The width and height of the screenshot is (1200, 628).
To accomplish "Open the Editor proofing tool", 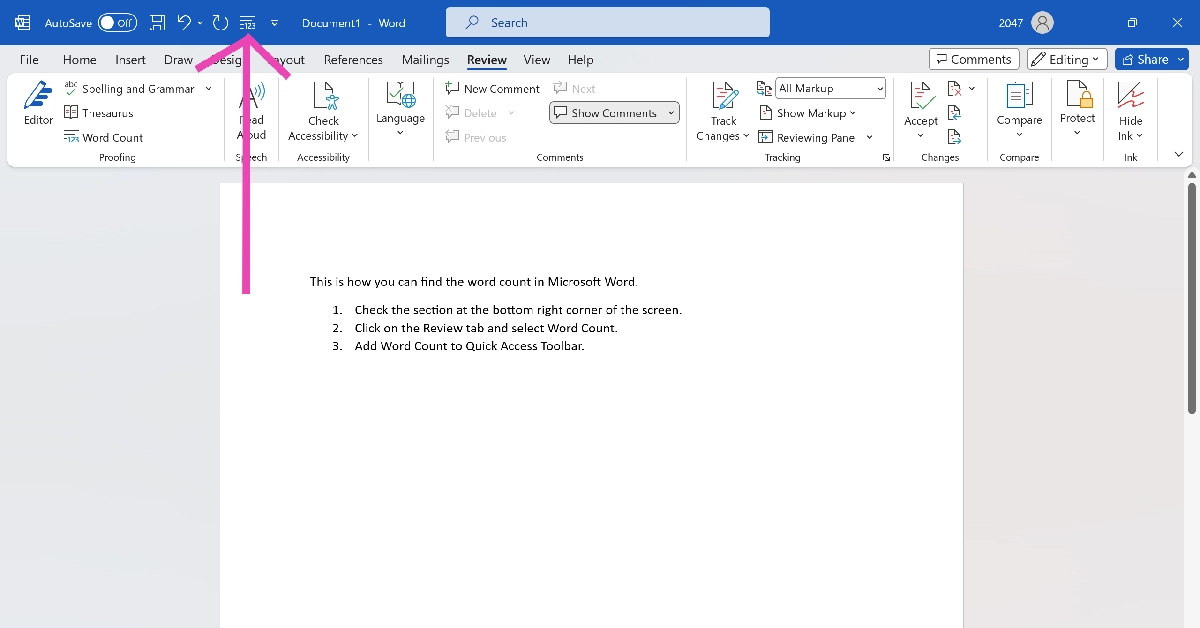I will click(38, 104).
